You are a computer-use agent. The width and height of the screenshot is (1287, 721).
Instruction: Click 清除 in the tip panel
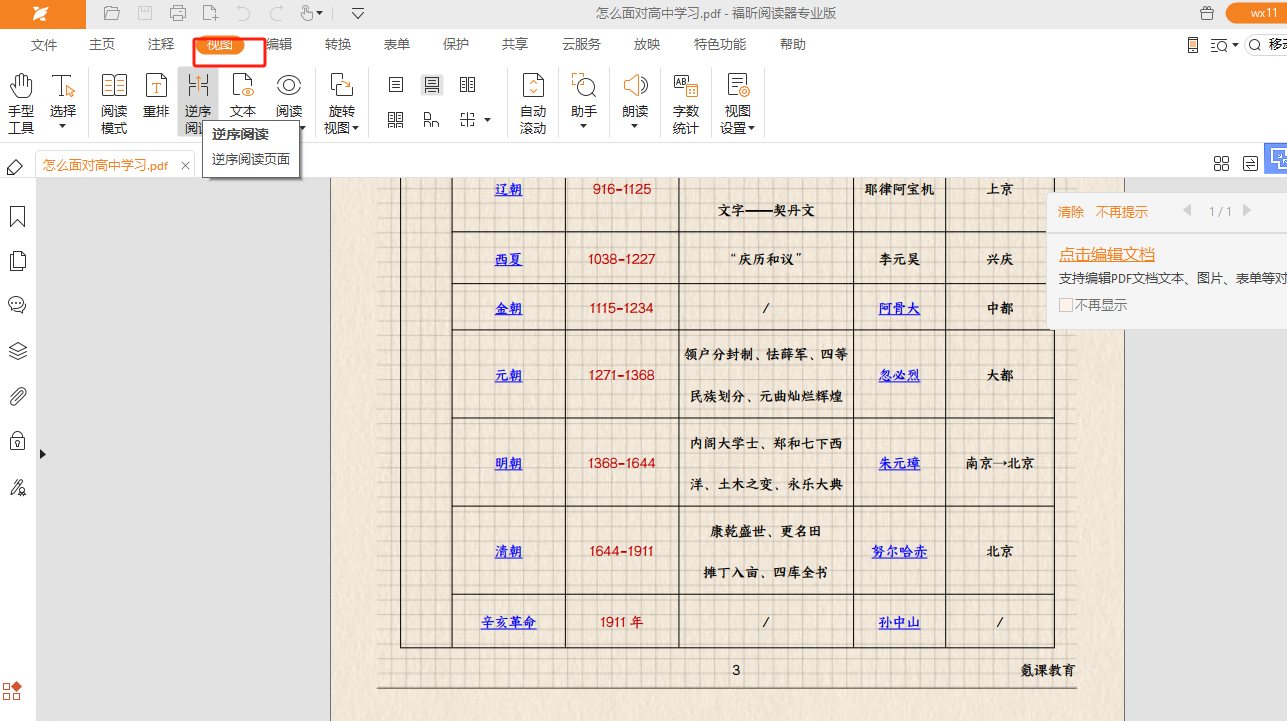1070,212
